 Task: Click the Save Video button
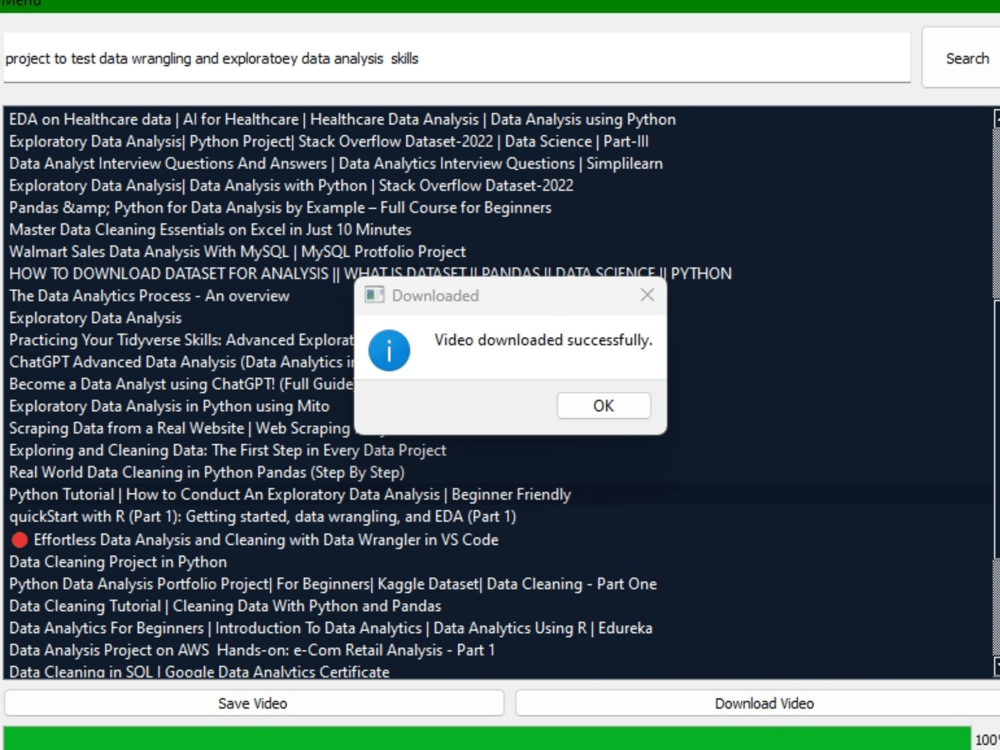[x=253, y=703]
